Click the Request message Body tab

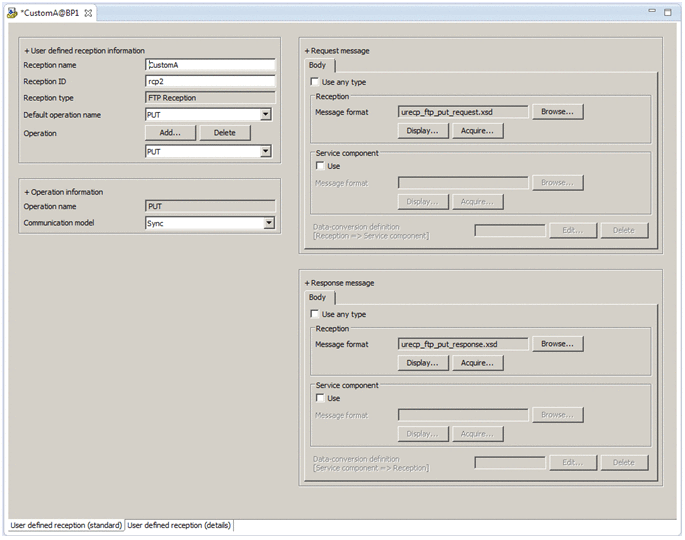(317, 65)
